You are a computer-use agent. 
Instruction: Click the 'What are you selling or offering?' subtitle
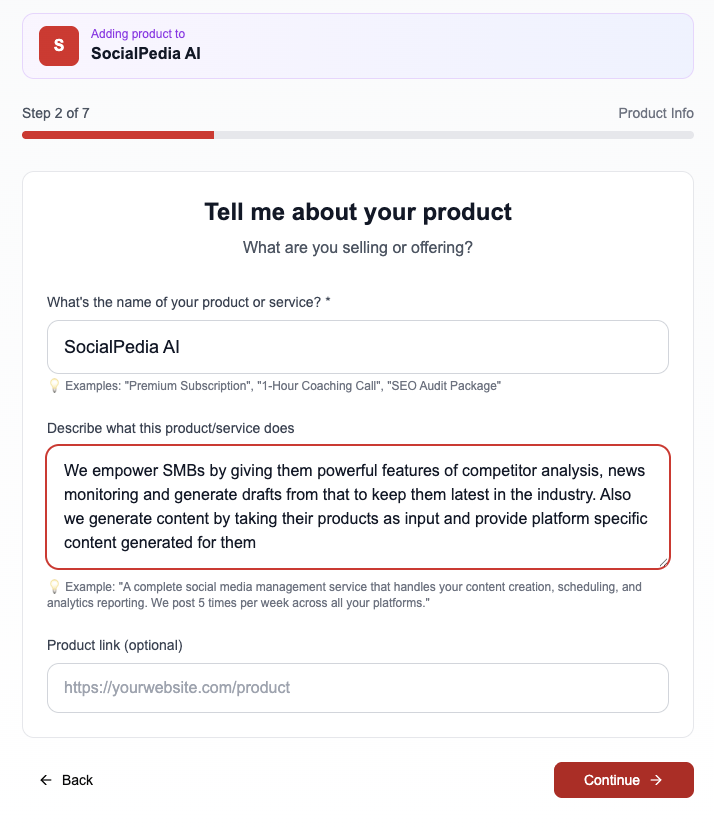[357, 247]
